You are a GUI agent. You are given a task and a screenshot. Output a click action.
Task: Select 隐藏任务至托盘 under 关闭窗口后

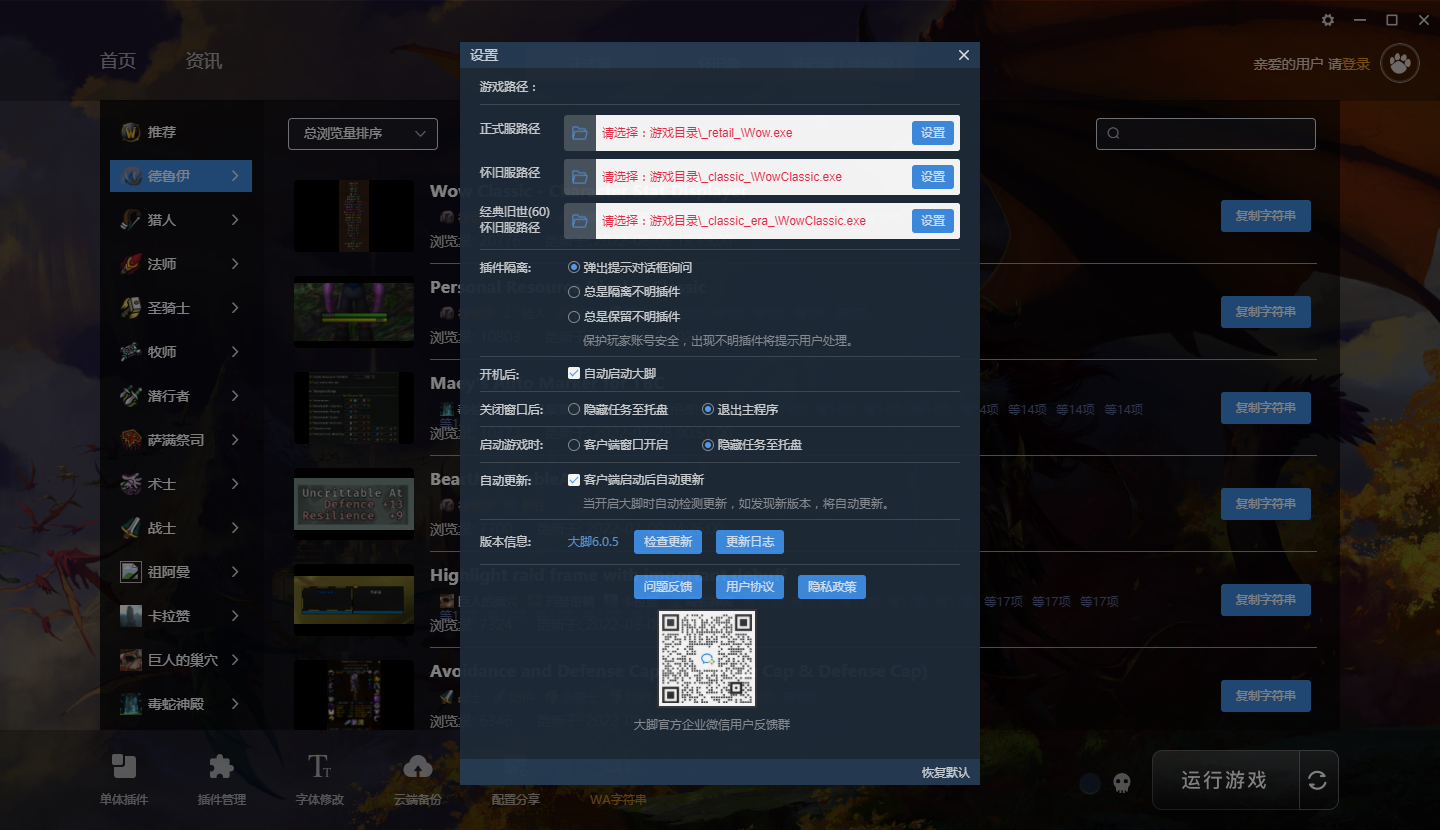[x=574, y=409]
